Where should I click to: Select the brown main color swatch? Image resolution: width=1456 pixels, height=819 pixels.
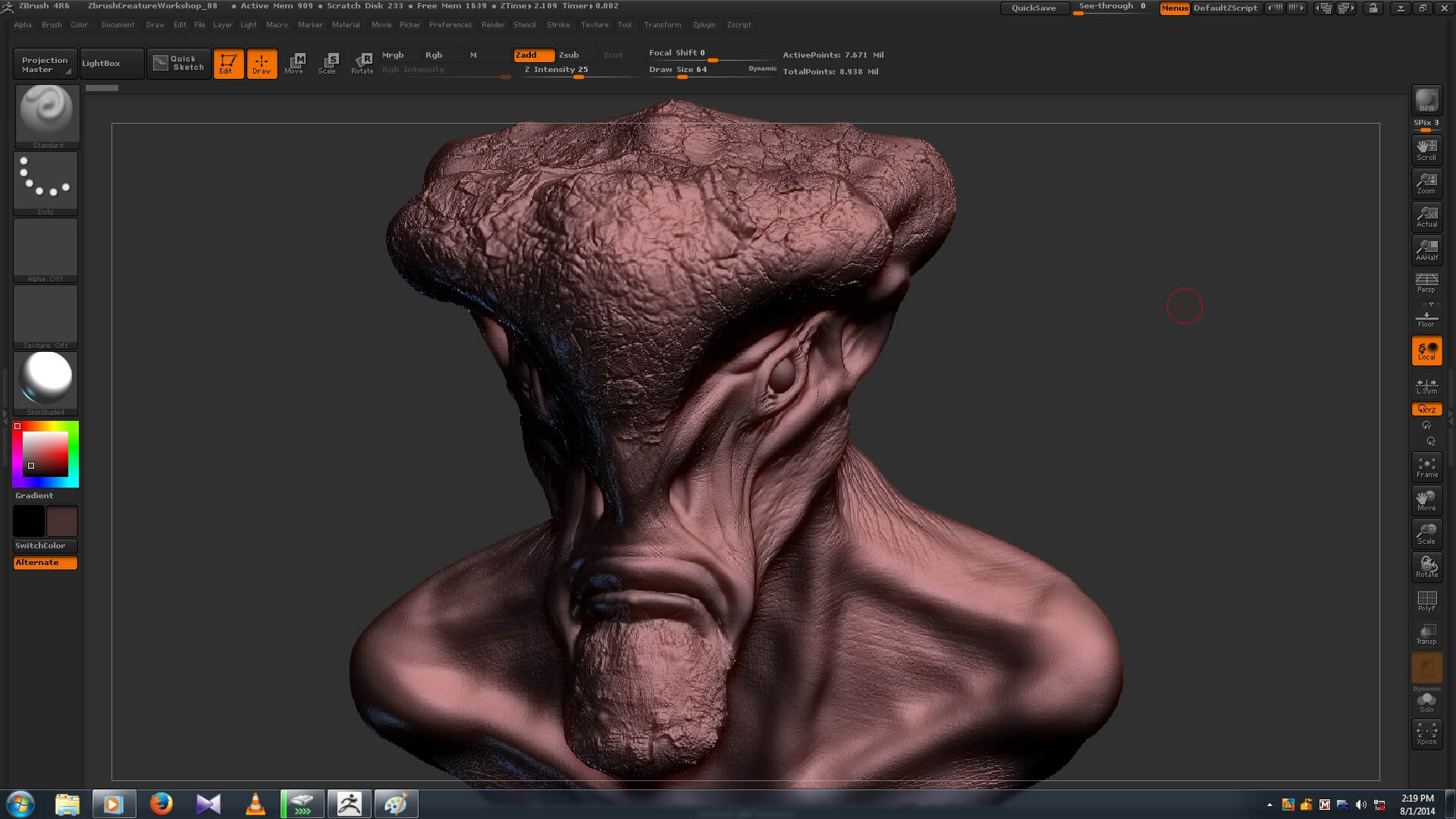click(62, 522)
